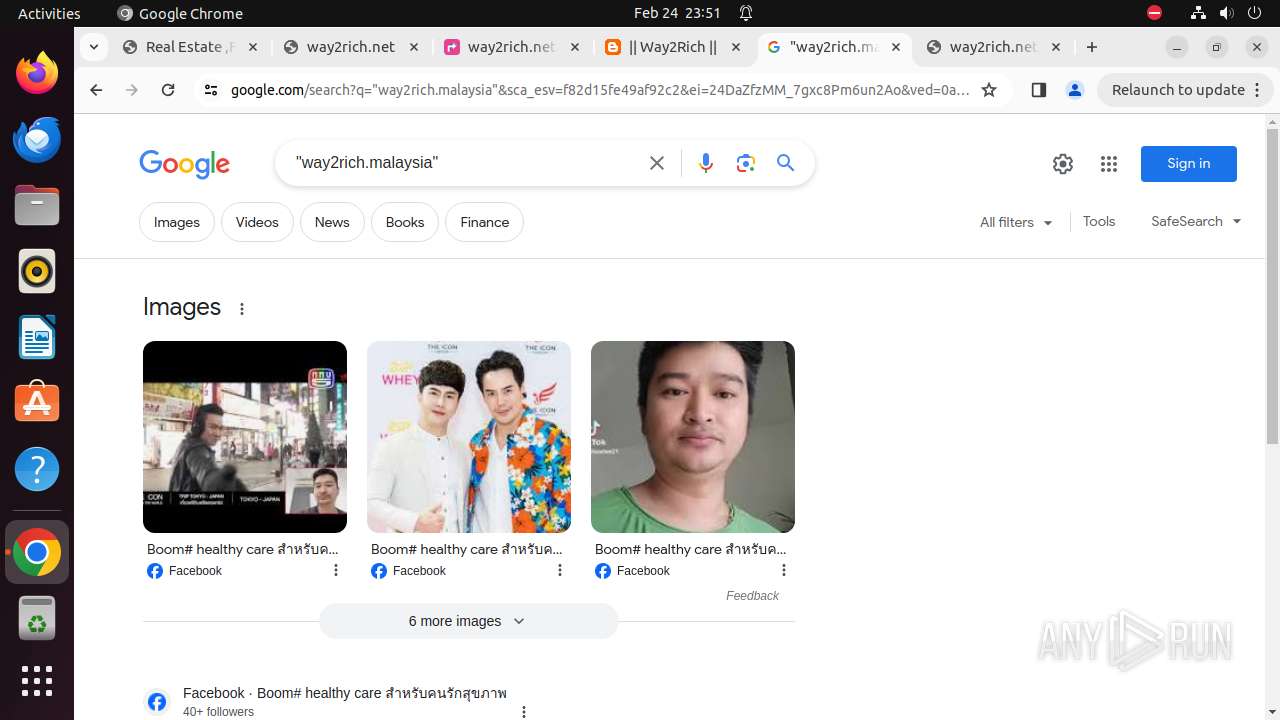Submit search with magnifier icon

tap(786, 163)
